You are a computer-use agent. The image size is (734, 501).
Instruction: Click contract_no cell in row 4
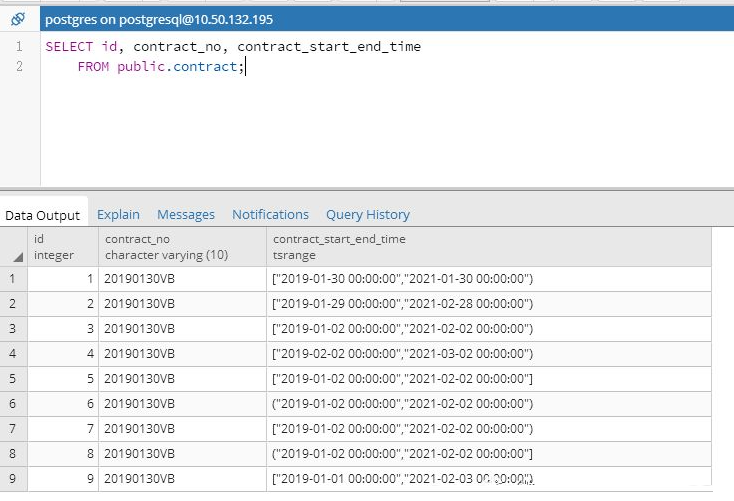(183, 354)
